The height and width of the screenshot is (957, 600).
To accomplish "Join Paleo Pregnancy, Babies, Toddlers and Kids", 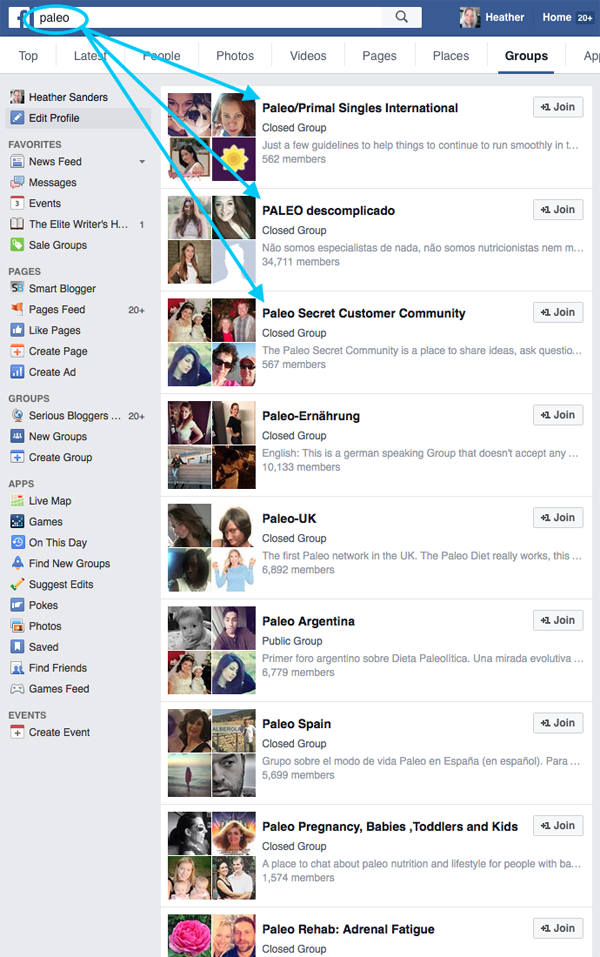I will point(558,825).
